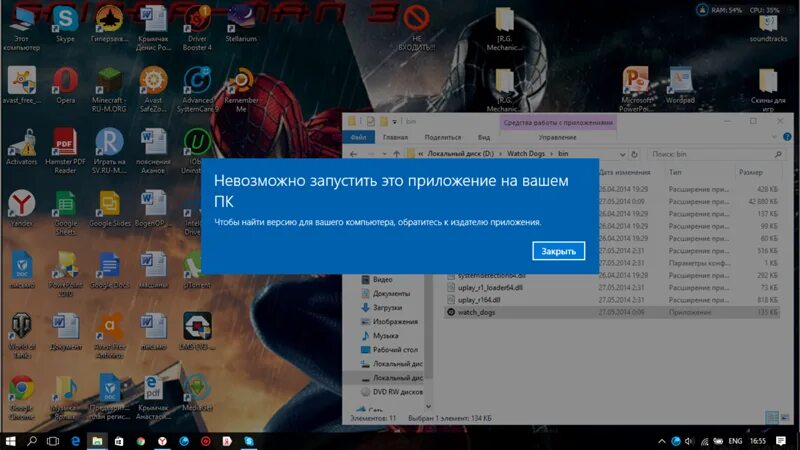Open the address bar history dropdown

coord(622,154)
